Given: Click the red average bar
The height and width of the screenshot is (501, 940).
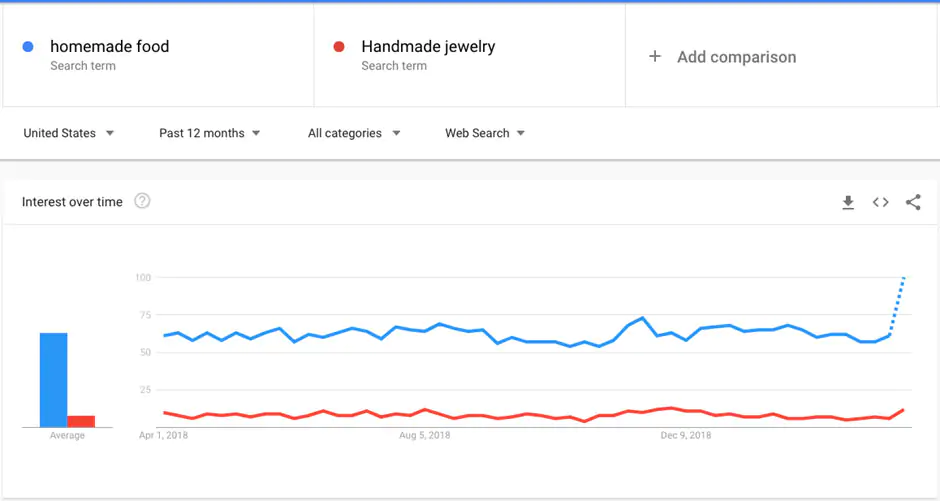Looking at the screenshot, I should (x=81, y=421).
